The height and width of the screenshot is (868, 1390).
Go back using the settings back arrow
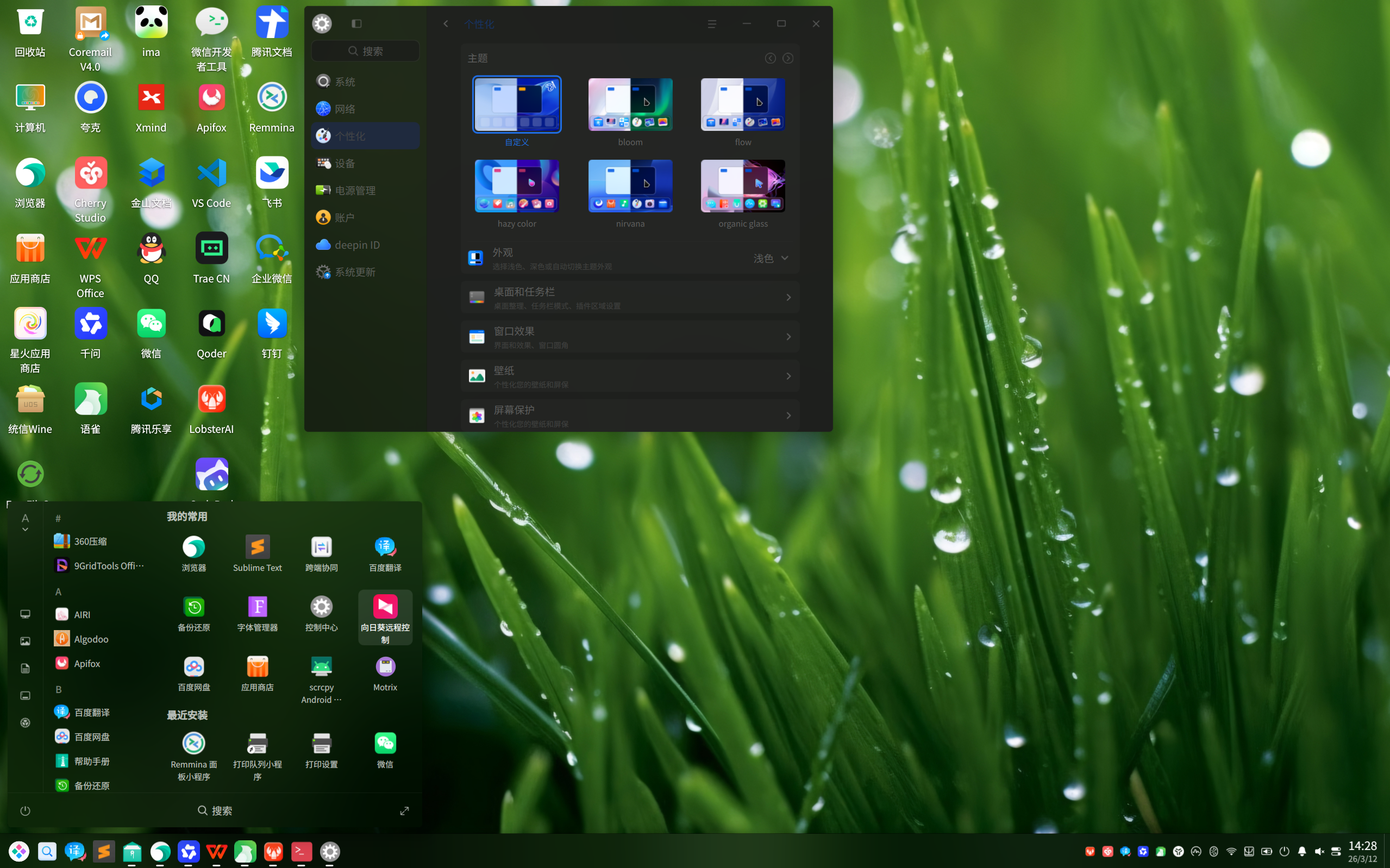coord(446,23)
